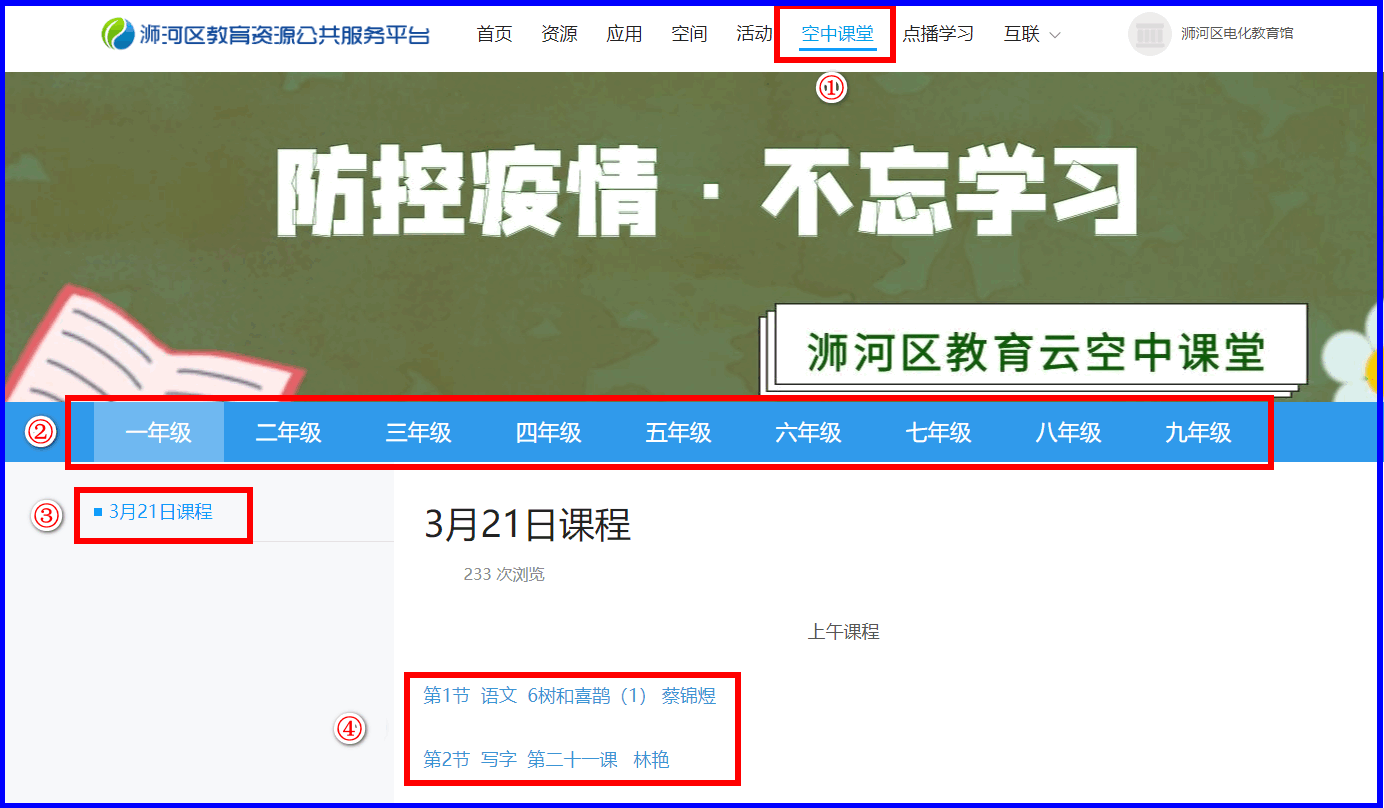Open the 第1节 语文 6树和喜鹊 lesson link
Screen dimensions: 1384x808
tap(570, 696)
